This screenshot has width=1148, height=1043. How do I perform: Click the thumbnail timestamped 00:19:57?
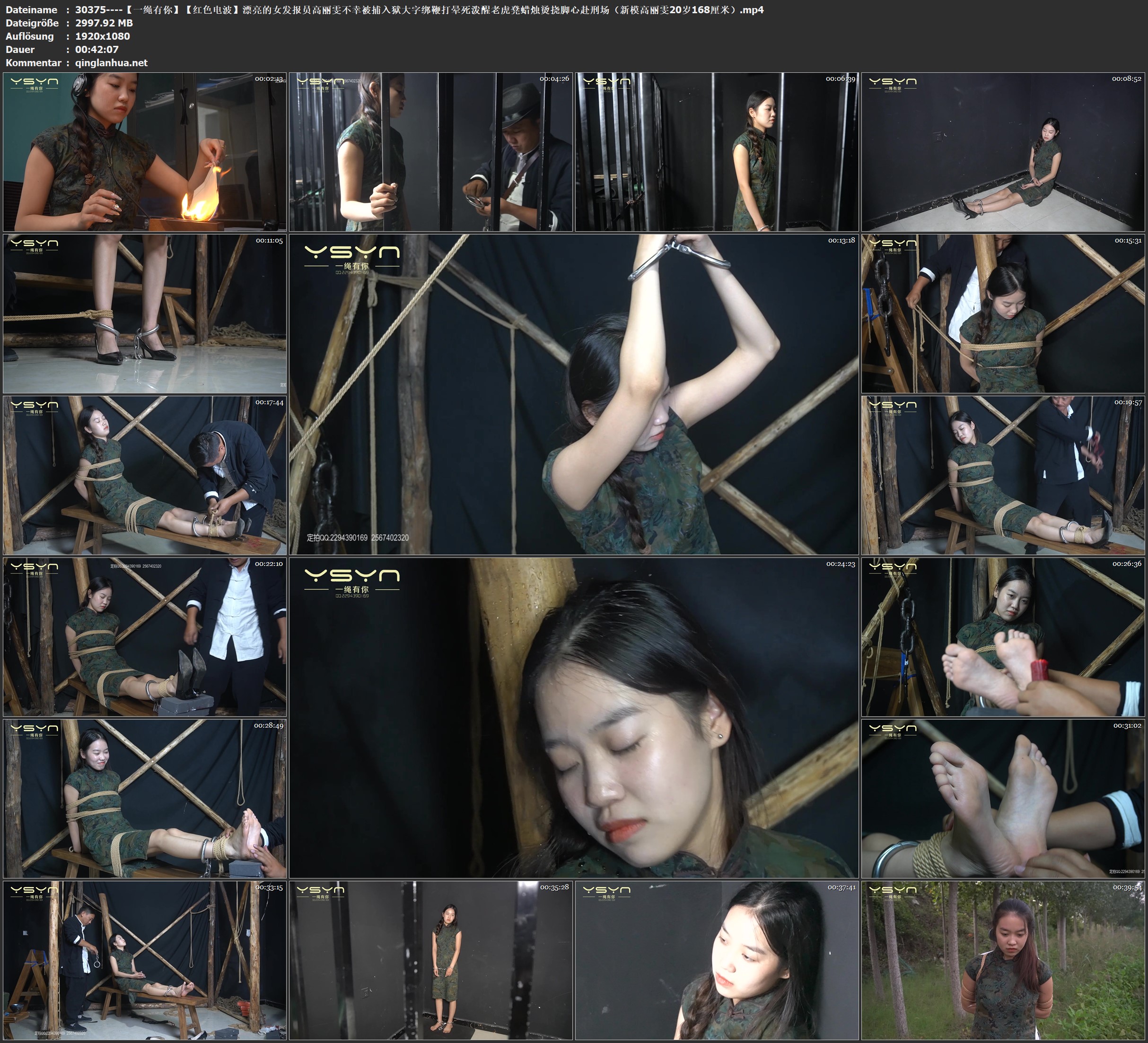(x=1003, y=475)
